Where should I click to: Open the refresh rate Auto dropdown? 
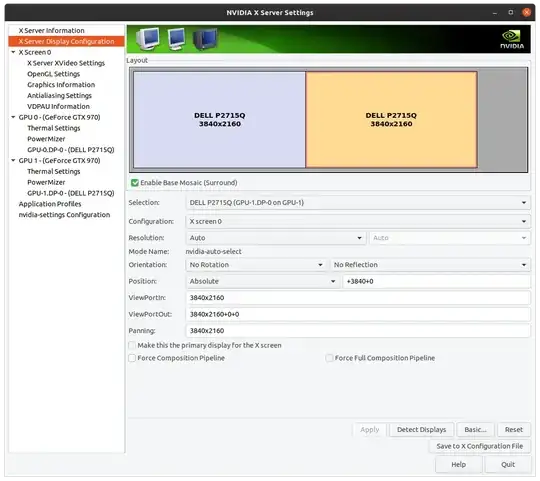450,238
